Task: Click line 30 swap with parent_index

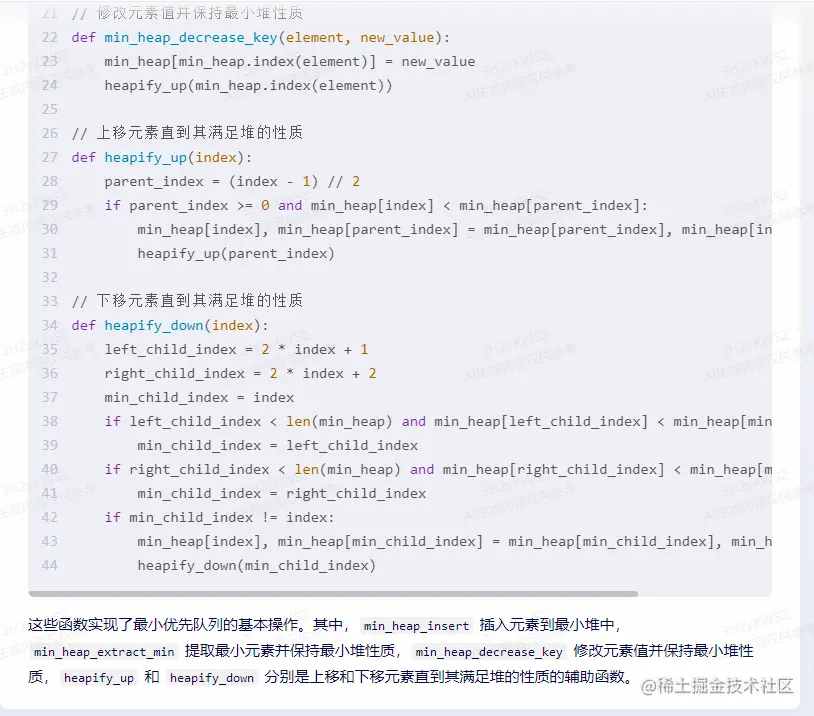Action: pos(454,229)
